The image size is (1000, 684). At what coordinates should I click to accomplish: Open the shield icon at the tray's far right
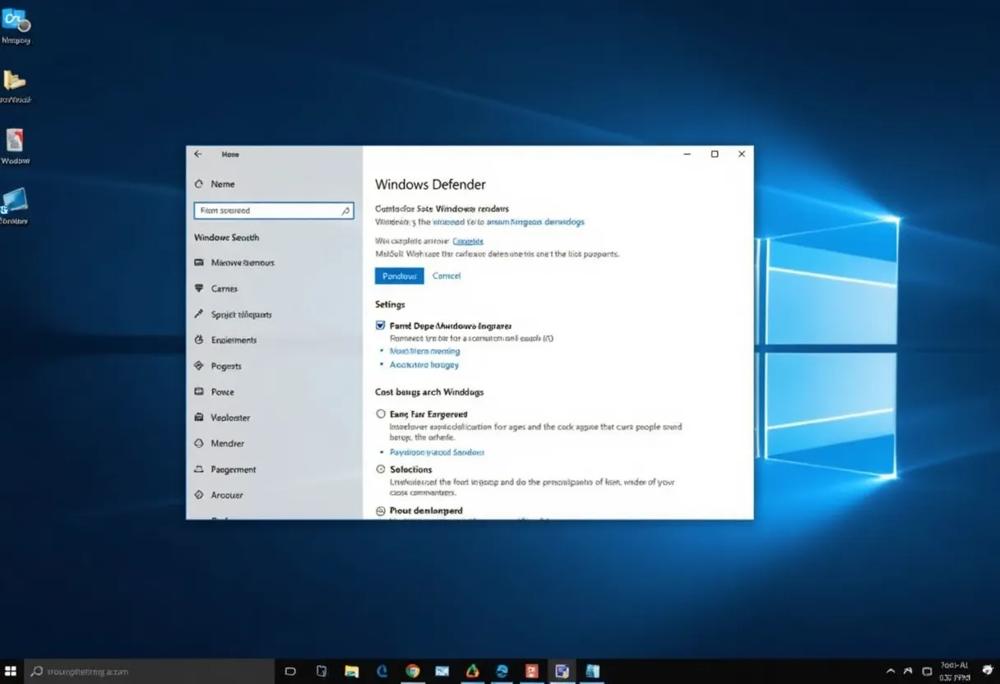[x=987, y=670]
